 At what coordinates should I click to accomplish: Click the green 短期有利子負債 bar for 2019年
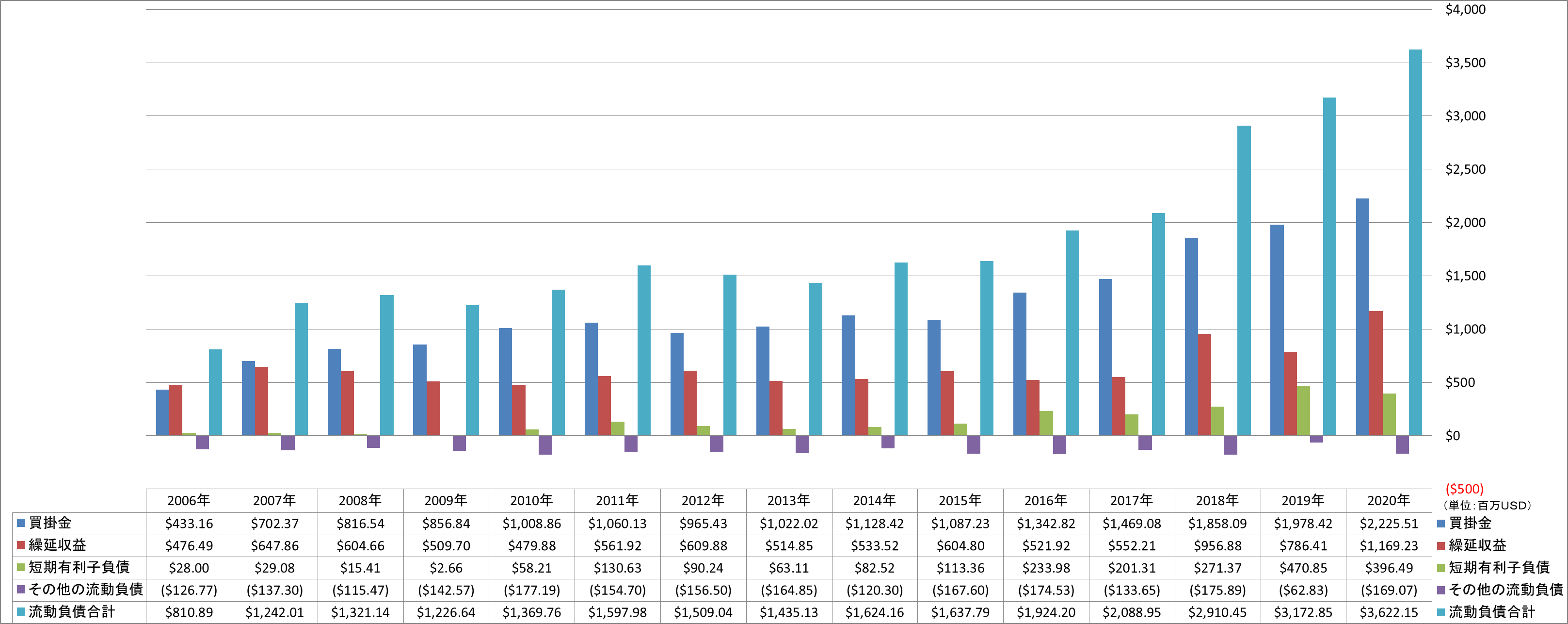(x=1303, y=411)
